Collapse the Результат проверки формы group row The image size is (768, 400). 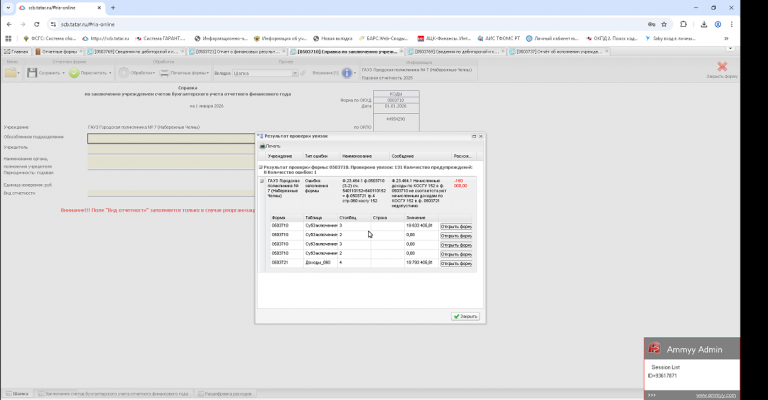261,167
